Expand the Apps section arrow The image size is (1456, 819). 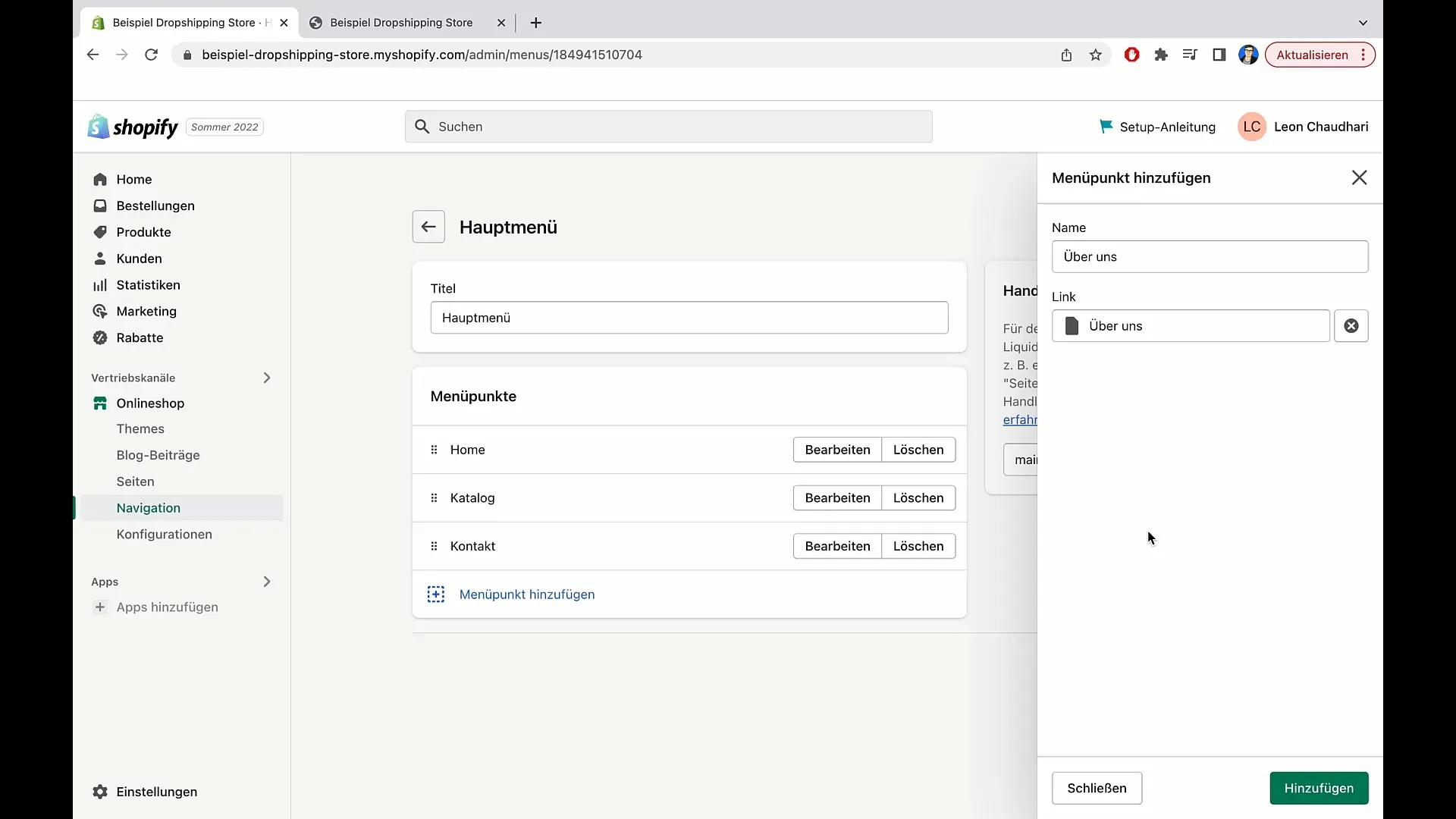coord(266,581)
